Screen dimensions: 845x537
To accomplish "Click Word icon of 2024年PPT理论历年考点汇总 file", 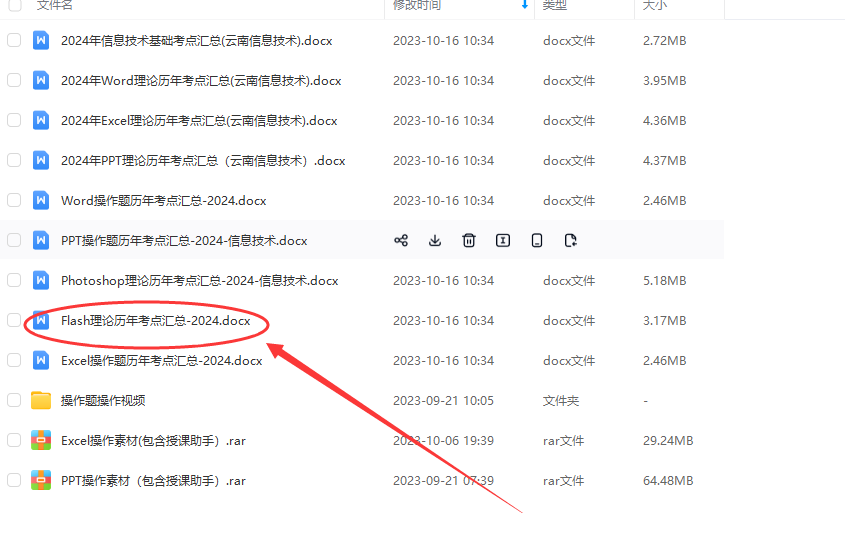I will [x=41, y=160].
